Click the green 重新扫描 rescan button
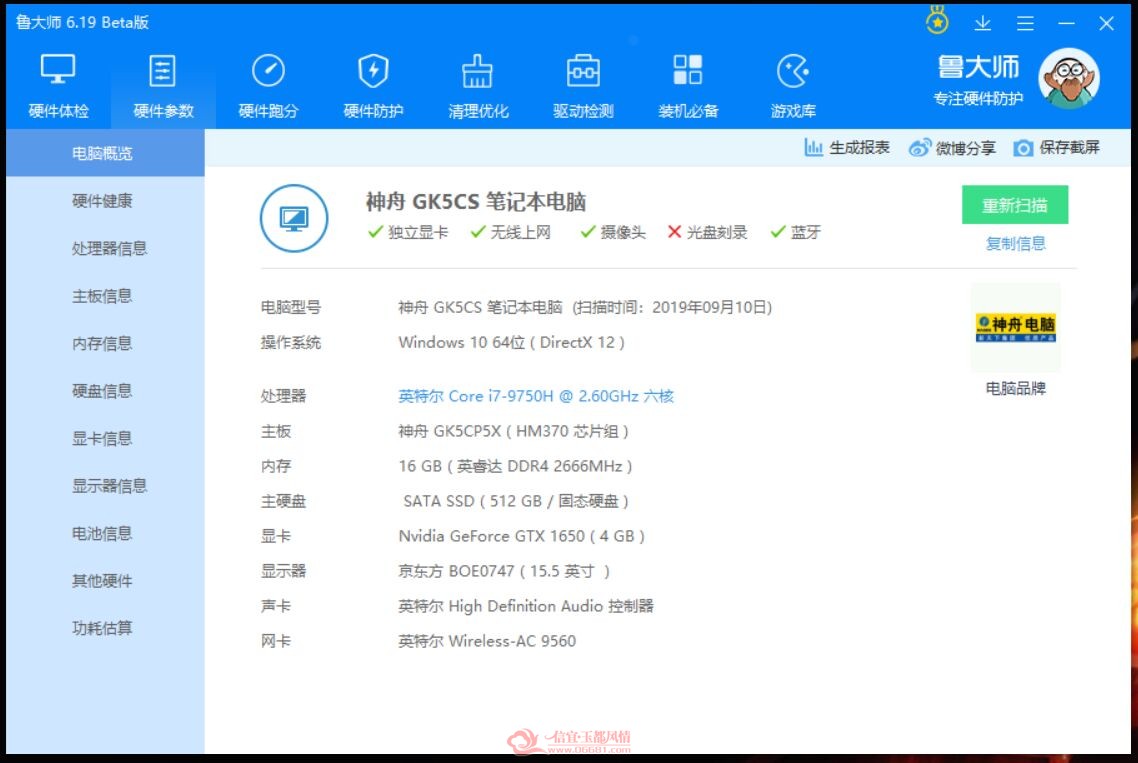 point(1015,205)
